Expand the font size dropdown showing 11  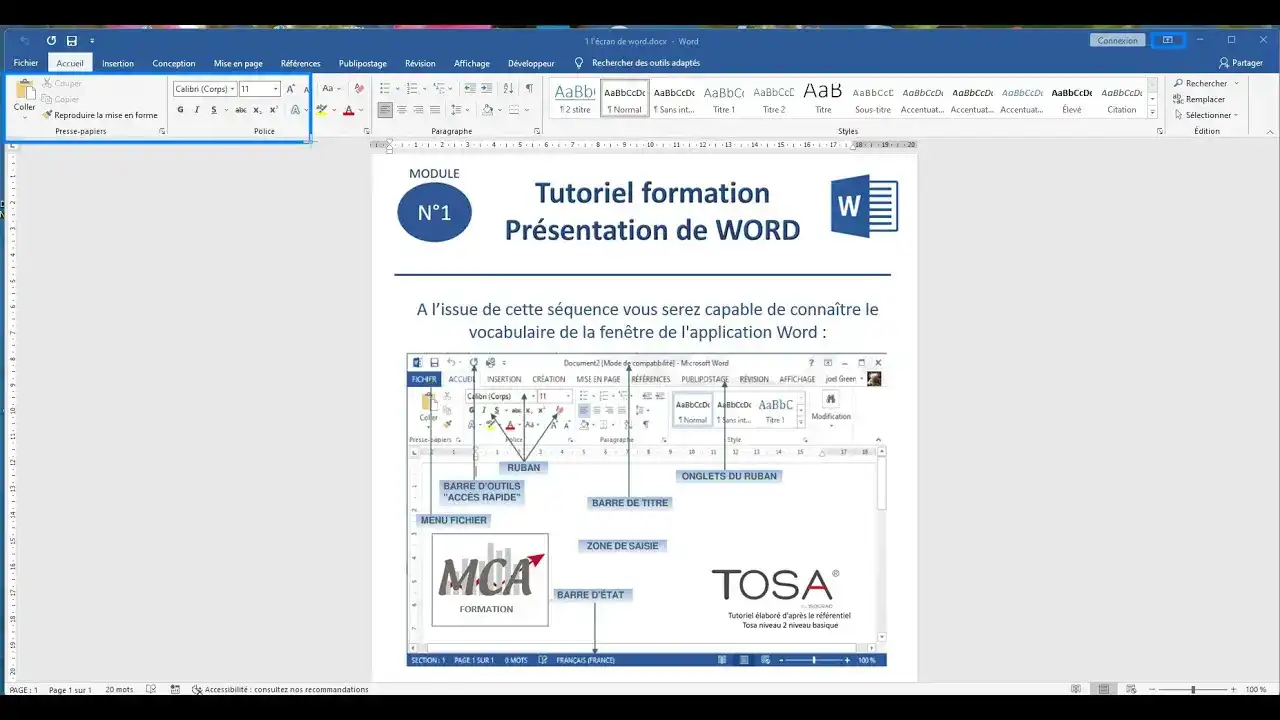pos(258,88)
